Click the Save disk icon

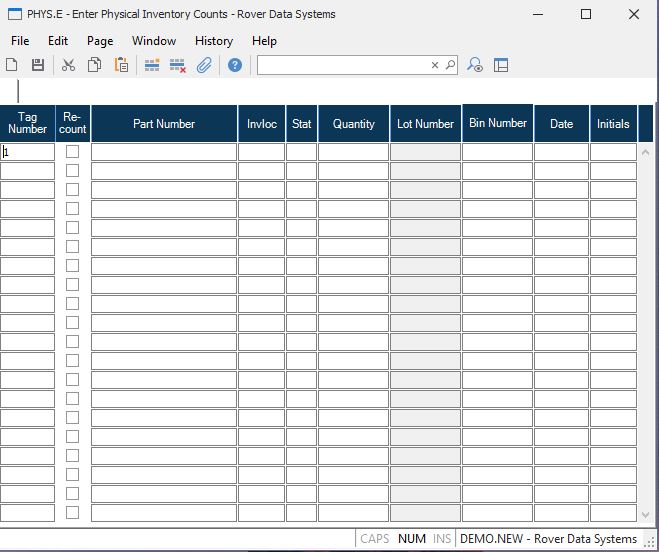pos(38,65)
